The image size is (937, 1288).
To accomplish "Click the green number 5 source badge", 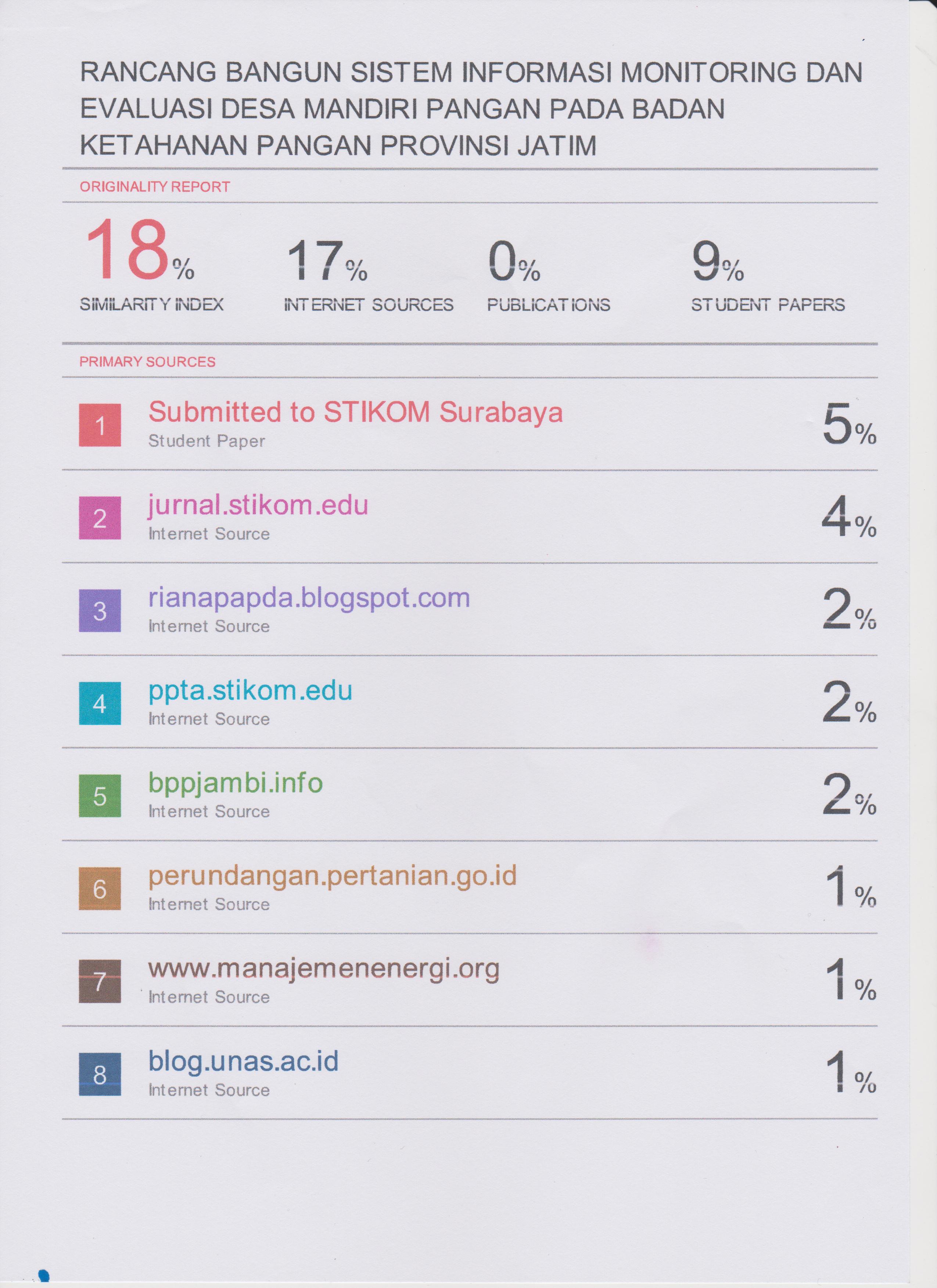I will click(x=100, y=795).
